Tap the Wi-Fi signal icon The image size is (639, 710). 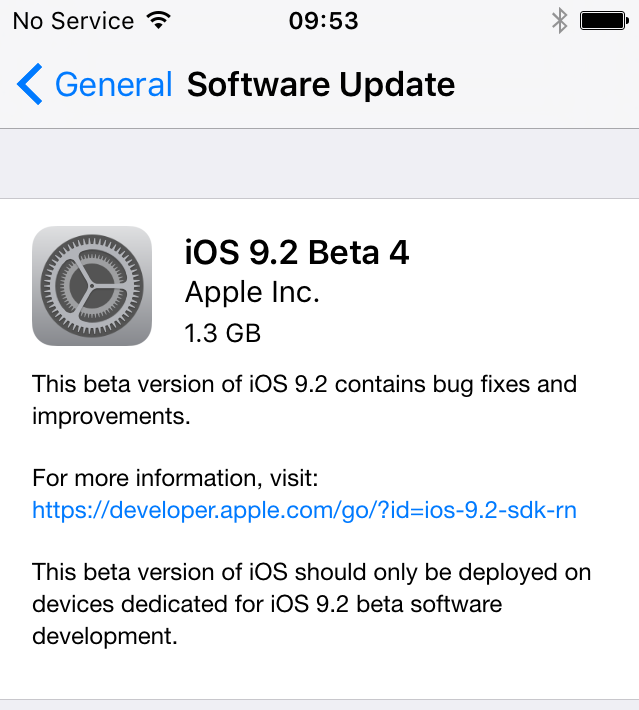coord(157,20)
